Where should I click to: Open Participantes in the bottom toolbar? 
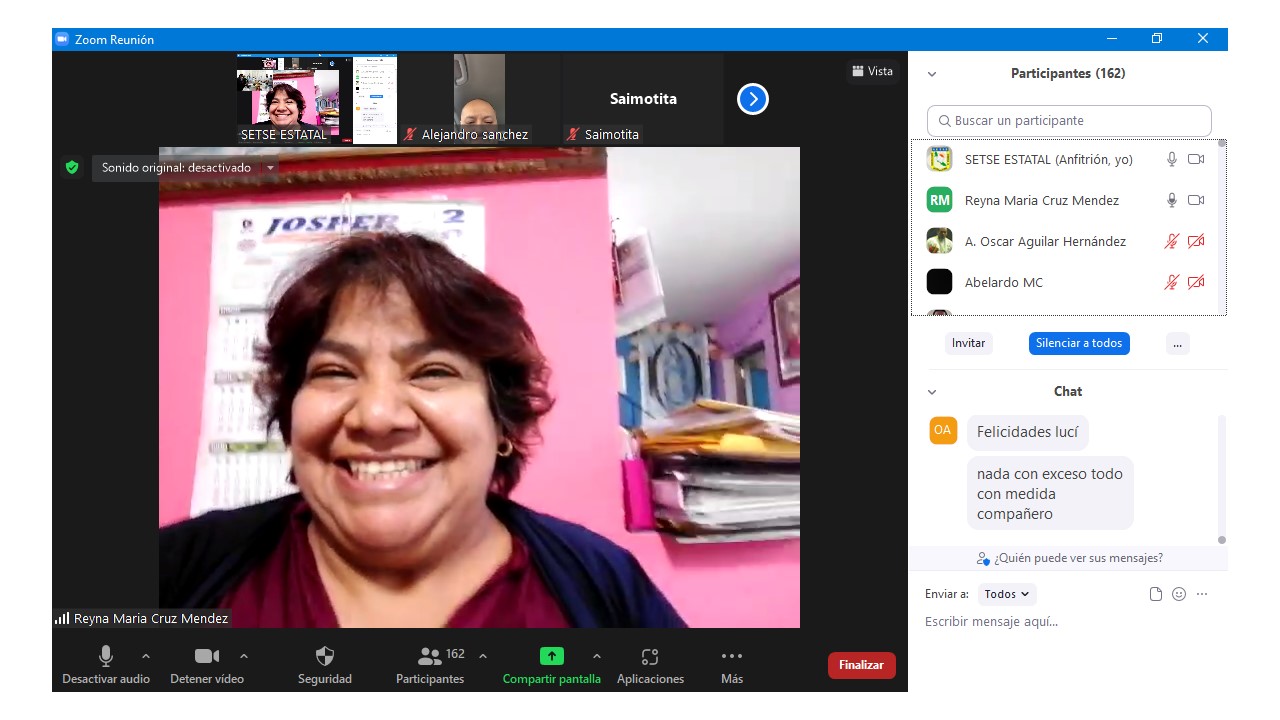tap(431, 657)
